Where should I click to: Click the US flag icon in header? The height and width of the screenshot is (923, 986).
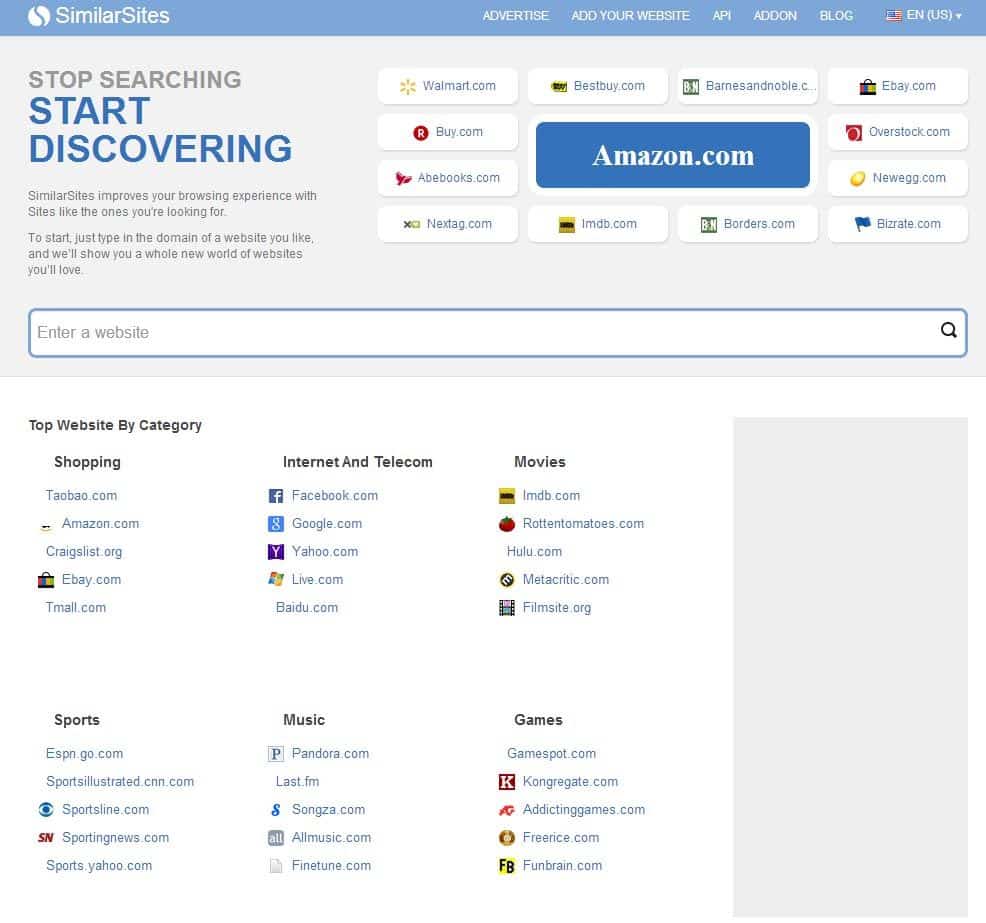click(x=894, y=16)
